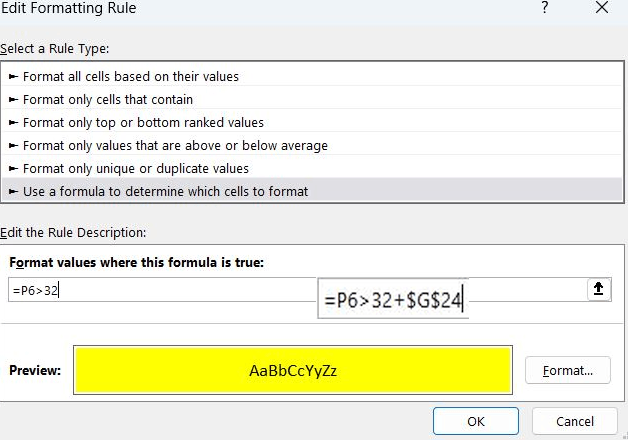Click the 'Edit Formatting Rule' dialog title
Screen dimensions: 628x440
[68, 8]
